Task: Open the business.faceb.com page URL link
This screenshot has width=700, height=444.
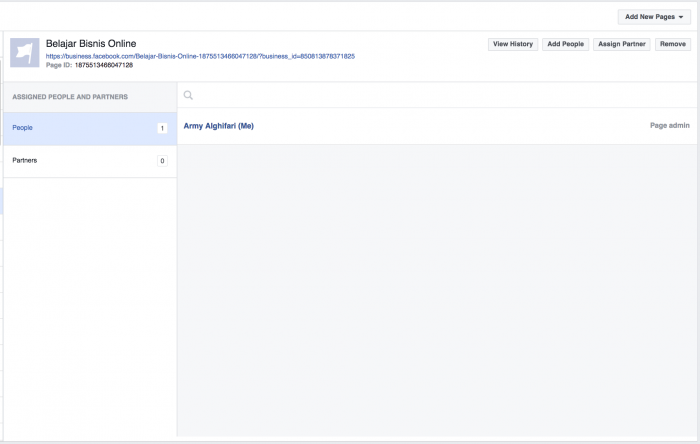Action: tap(200, 56)
